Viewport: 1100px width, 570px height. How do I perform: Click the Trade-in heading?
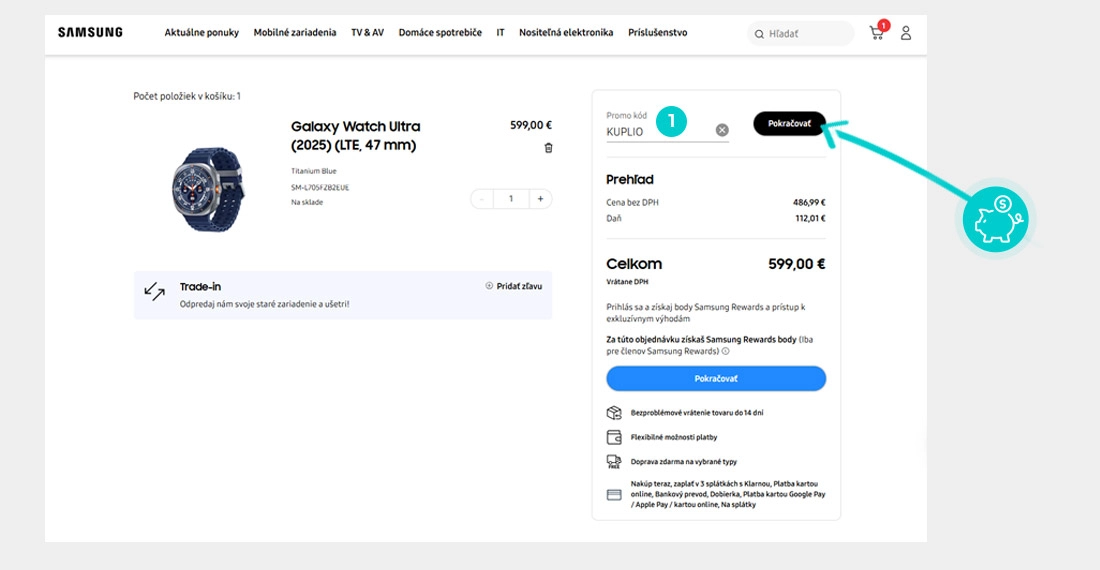coord(200,286)
